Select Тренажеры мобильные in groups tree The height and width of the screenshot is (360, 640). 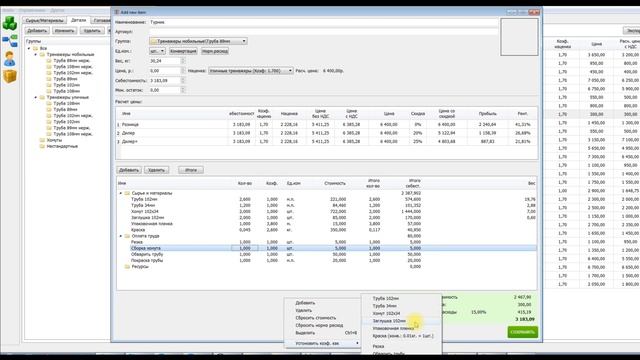70,54
